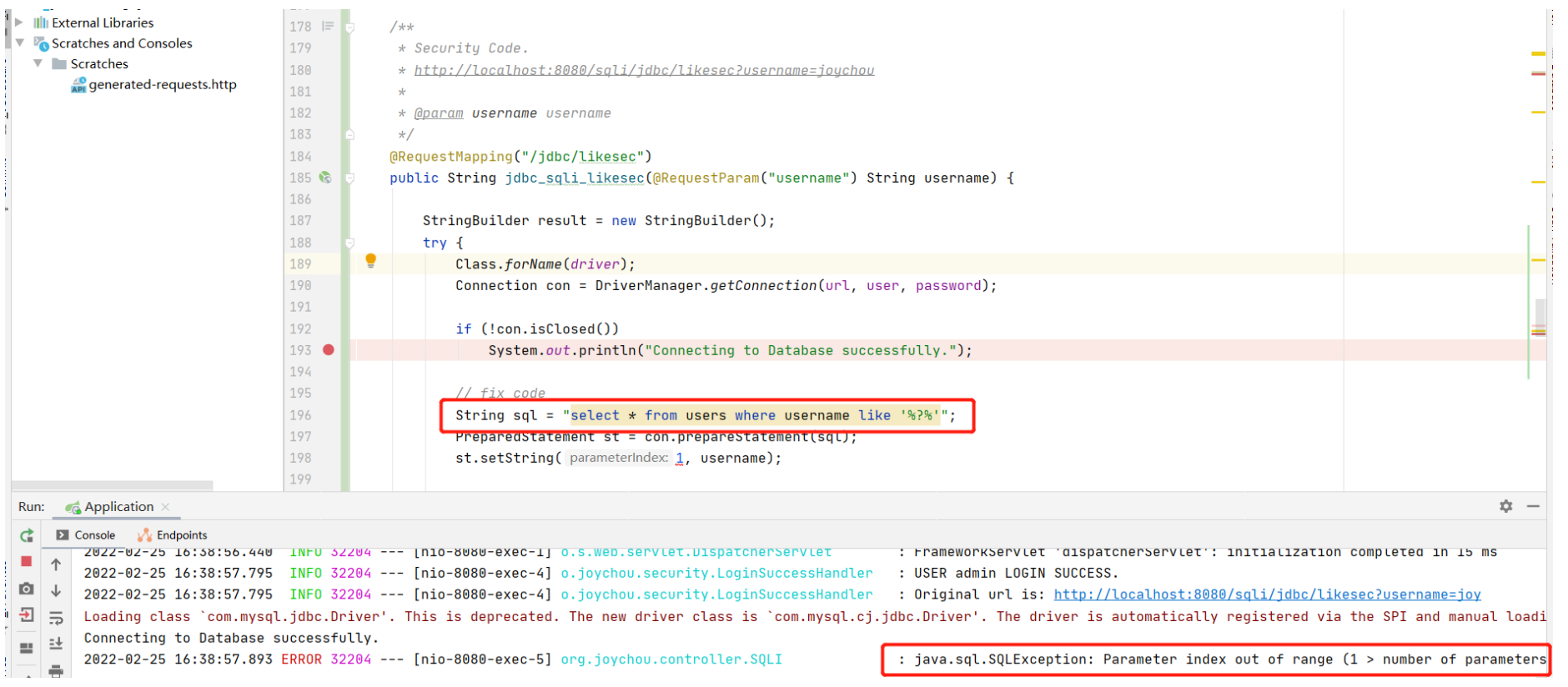Minimize the Run tool window
The width and height of the screenshot is (1568, 687).
1533,506
